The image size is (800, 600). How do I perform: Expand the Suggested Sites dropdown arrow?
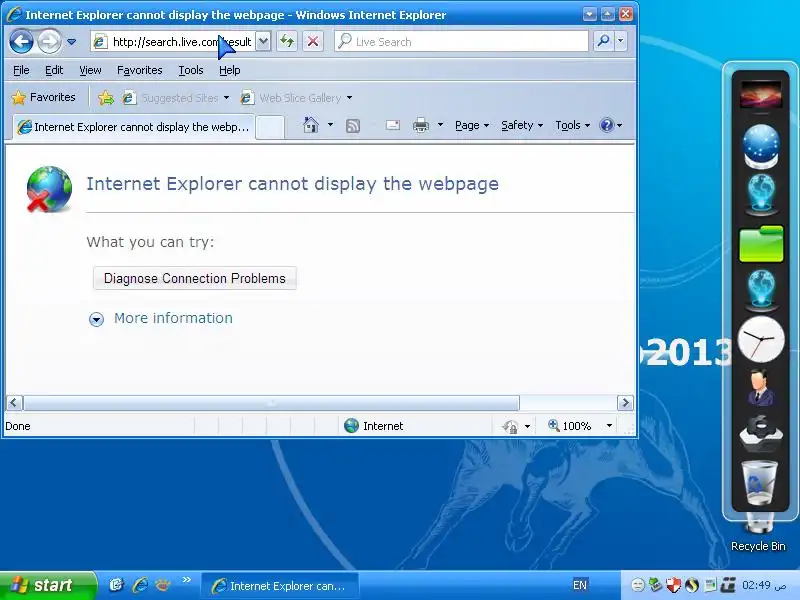pyautogui.click(x=226, y=97)
